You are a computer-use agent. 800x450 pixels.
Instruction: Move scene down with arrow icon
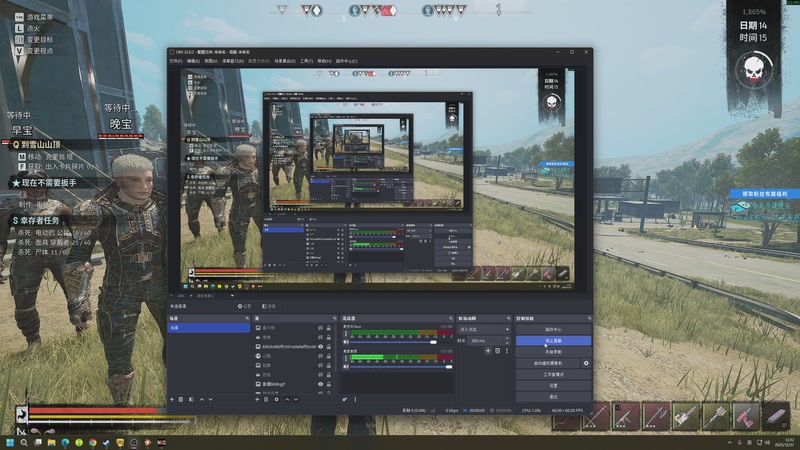tap(211, 399)
